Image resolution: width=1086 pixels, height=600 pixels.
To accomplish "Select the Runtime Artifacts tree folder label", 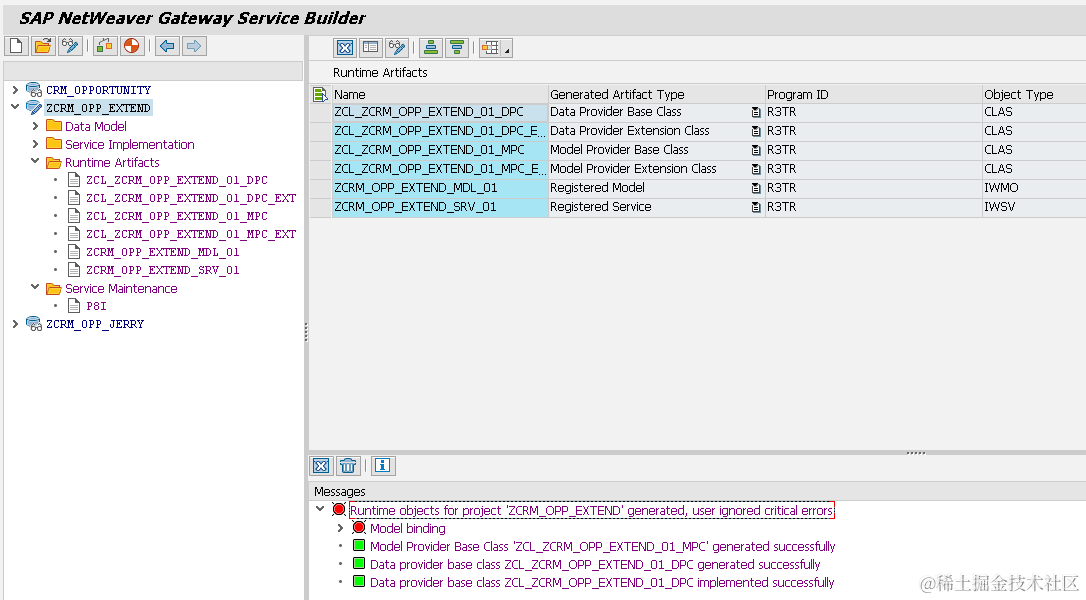I will tap(112, 162).
